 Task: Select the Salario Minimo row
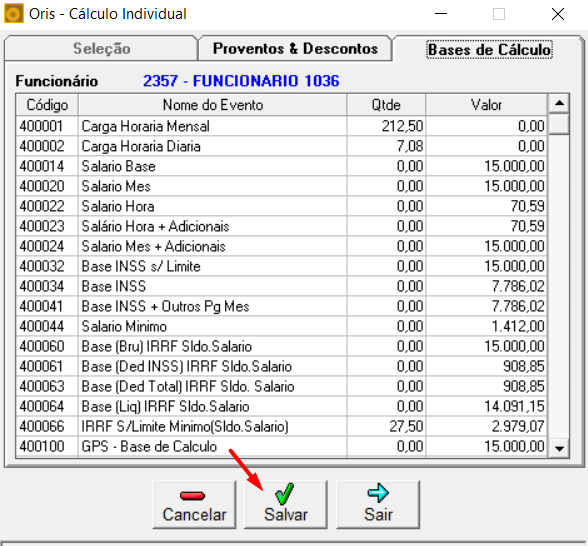coord(281,326)
